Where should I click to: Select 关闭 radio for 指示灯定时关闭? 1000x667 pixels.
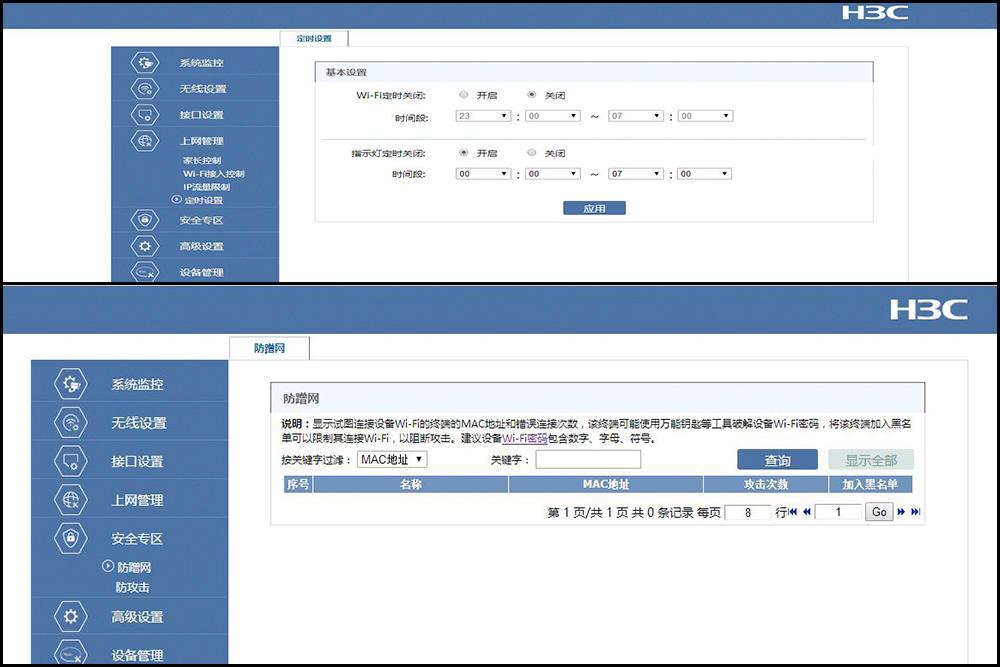click(x=531, y=152)
